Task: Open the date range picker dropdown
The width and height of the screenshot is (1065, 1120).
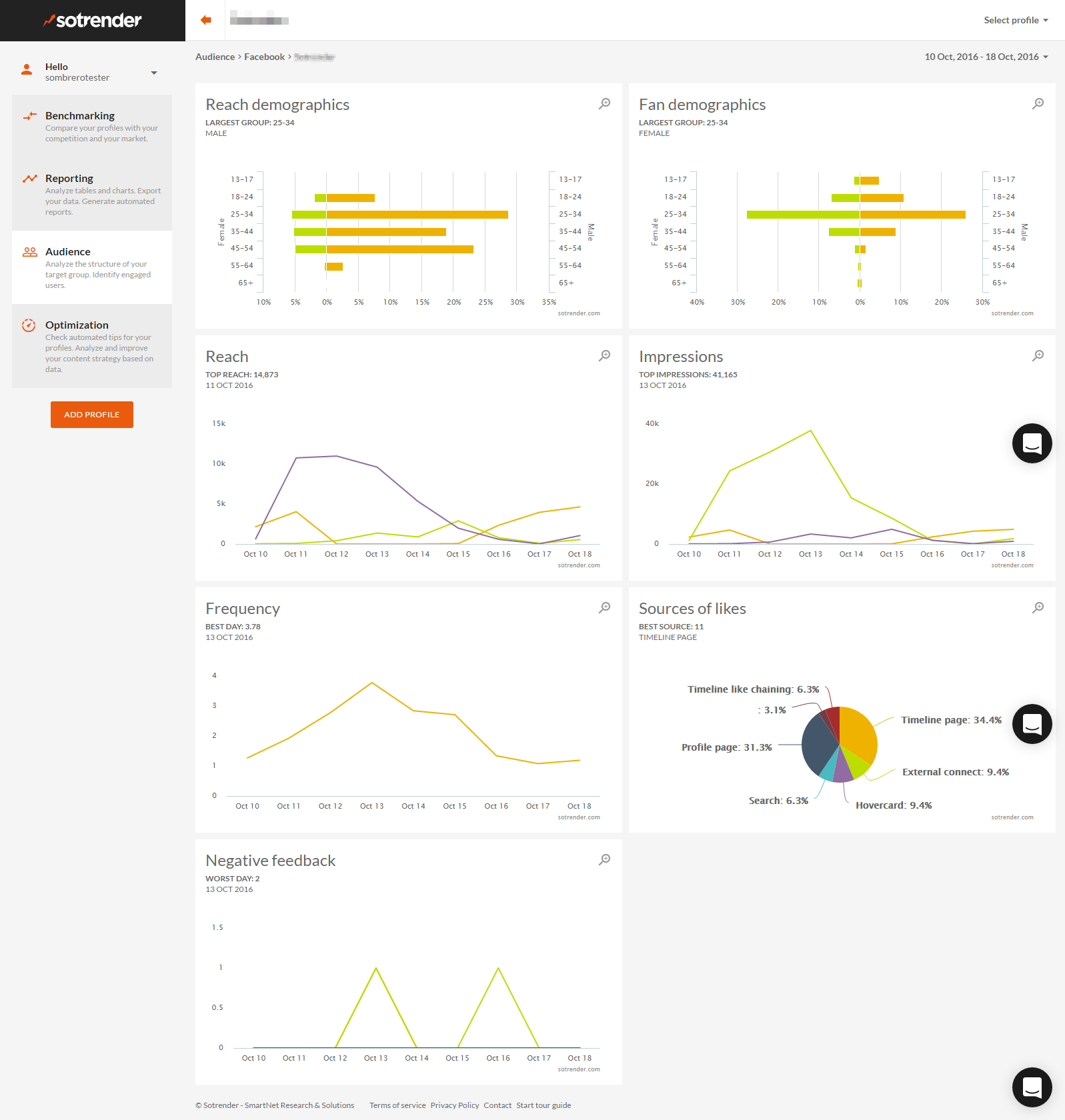Action: 986,57
